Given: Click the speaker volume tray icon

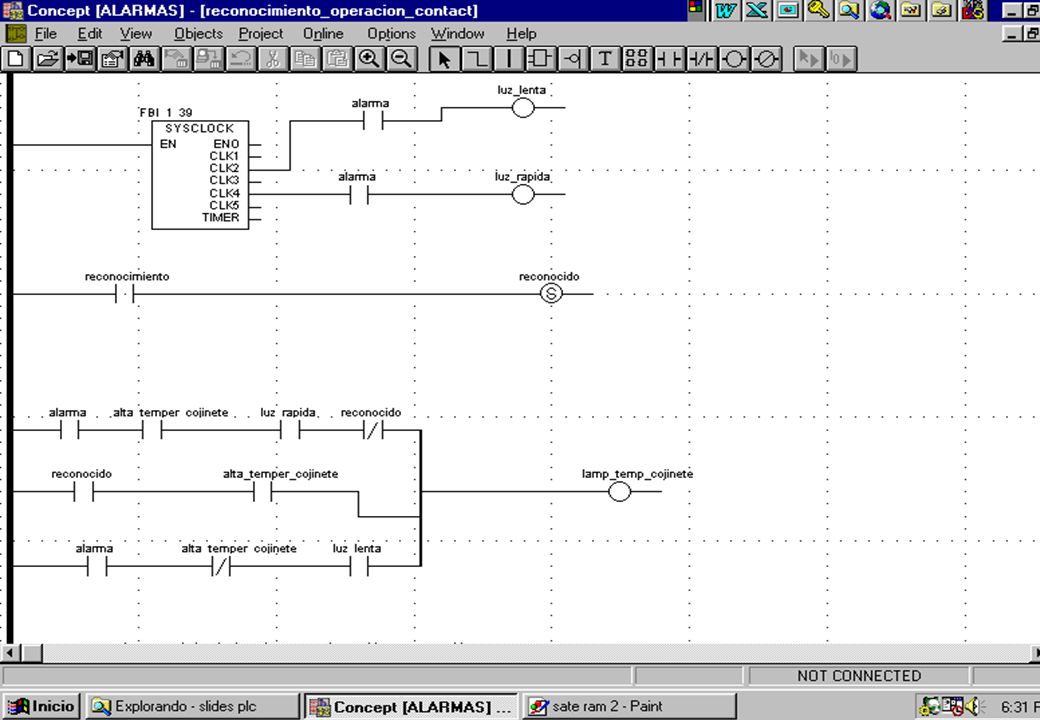Looking at the screenshot, I should pos(974,707).
